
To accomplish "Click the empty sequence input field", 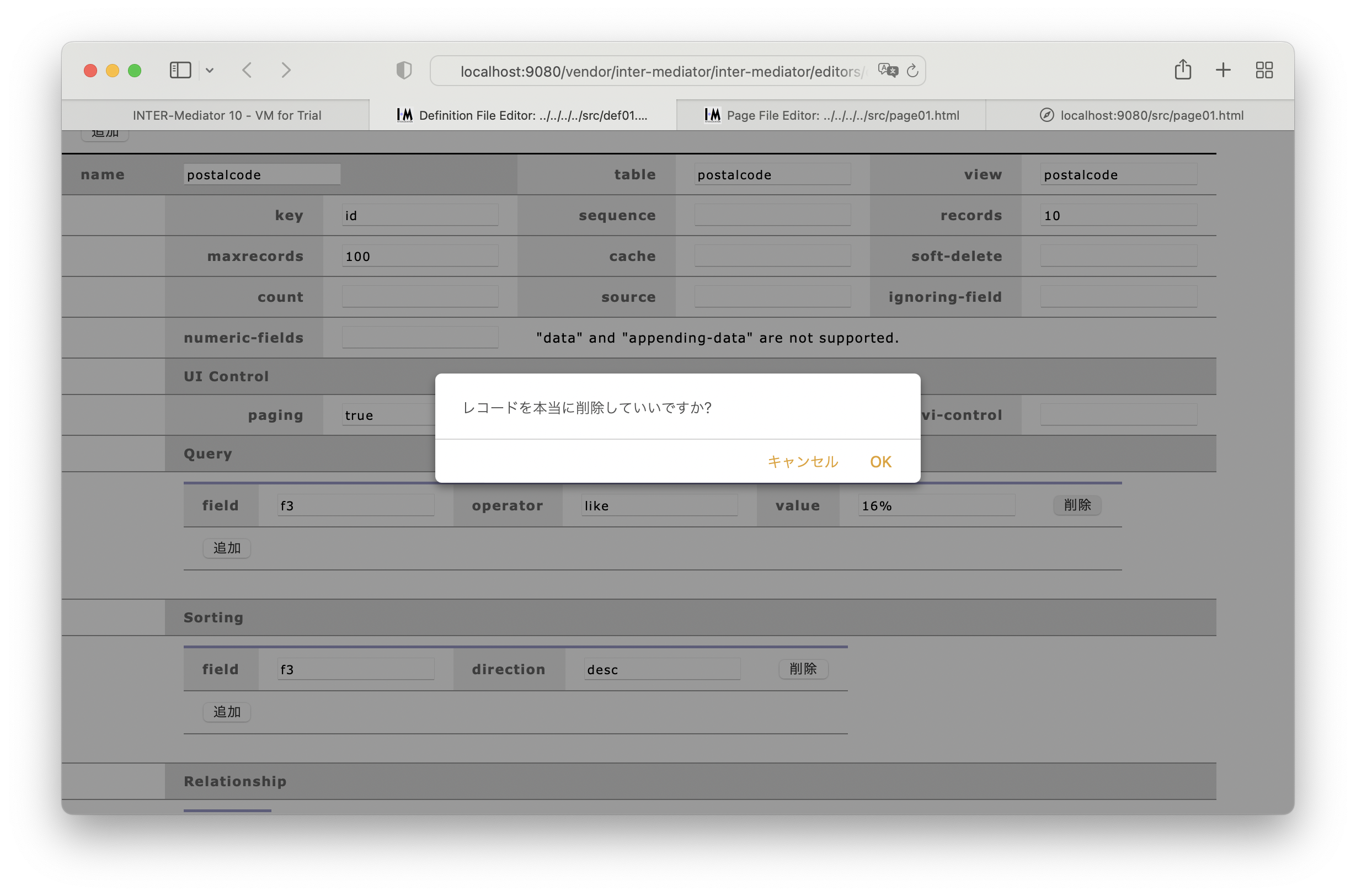I will pyautogui.click(x=772, y=215).
